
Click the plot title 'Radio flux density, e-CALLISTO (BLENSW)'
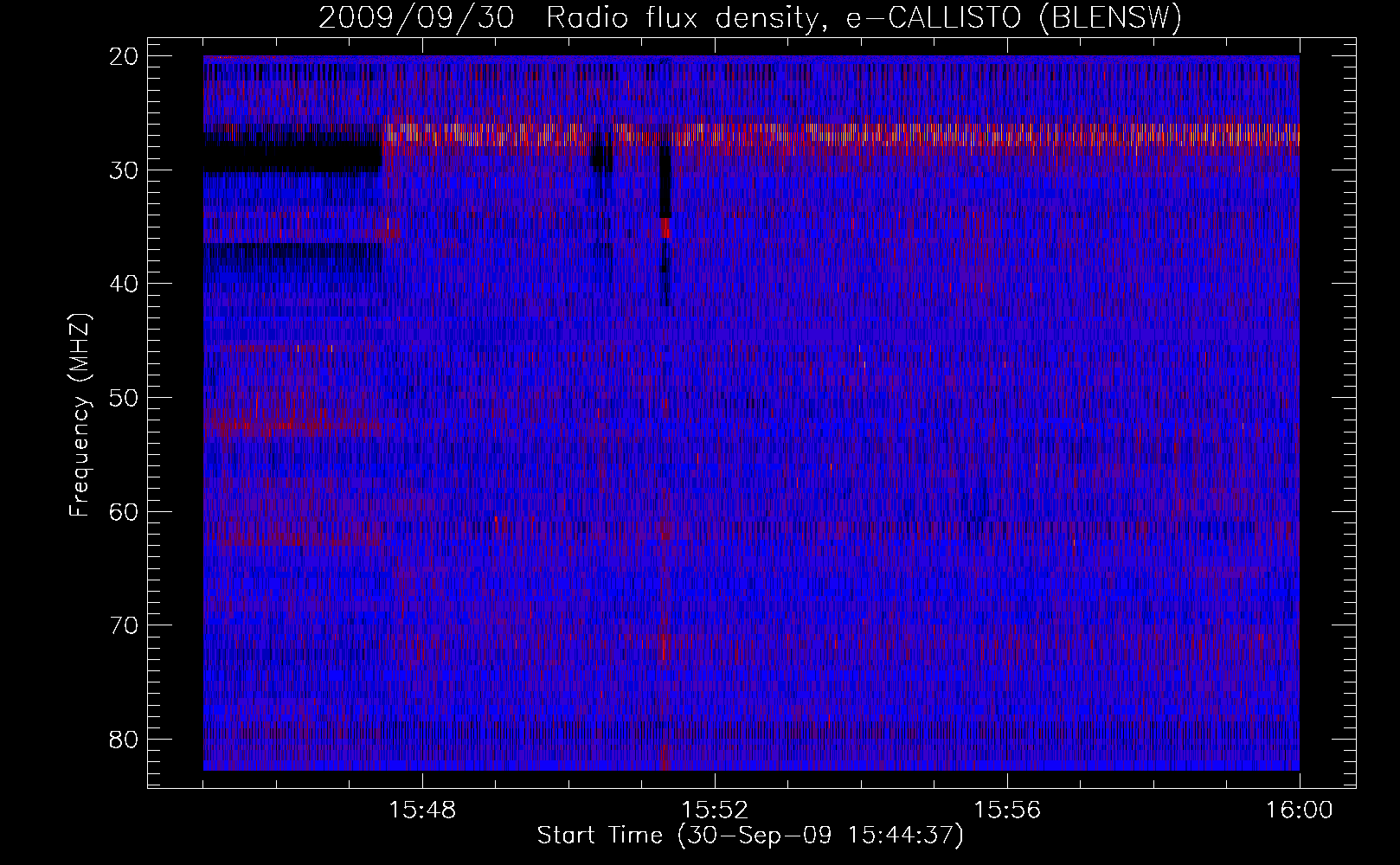(x=864, y=17)
